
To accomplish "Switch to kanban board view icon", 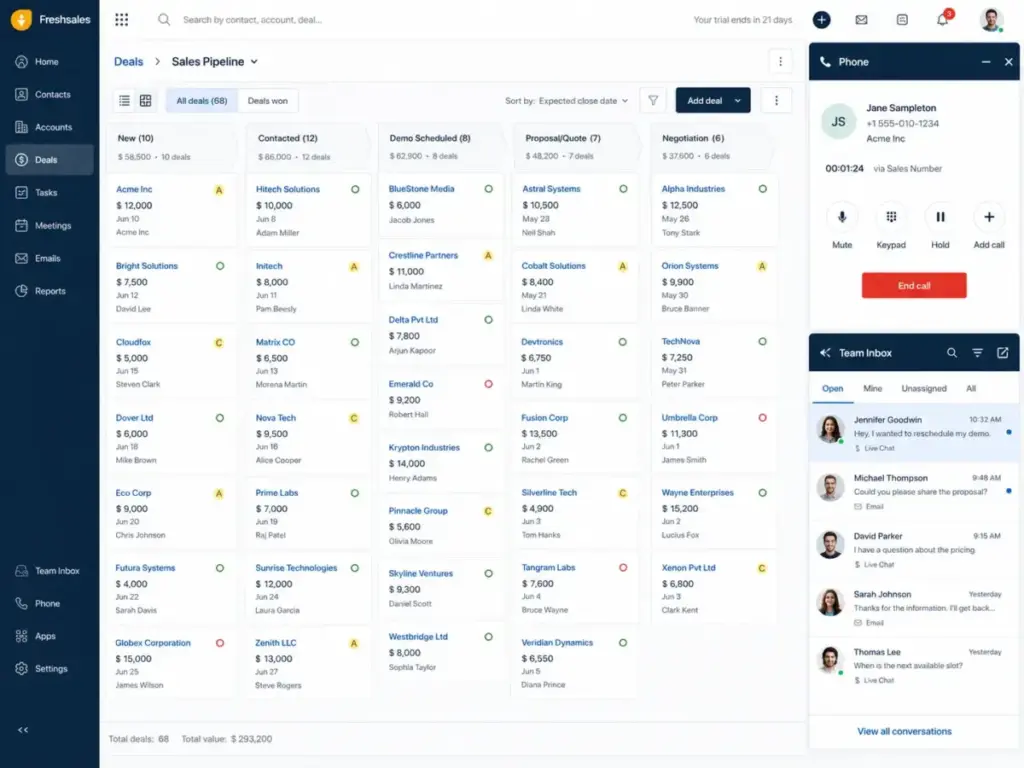I will point(146,101).
